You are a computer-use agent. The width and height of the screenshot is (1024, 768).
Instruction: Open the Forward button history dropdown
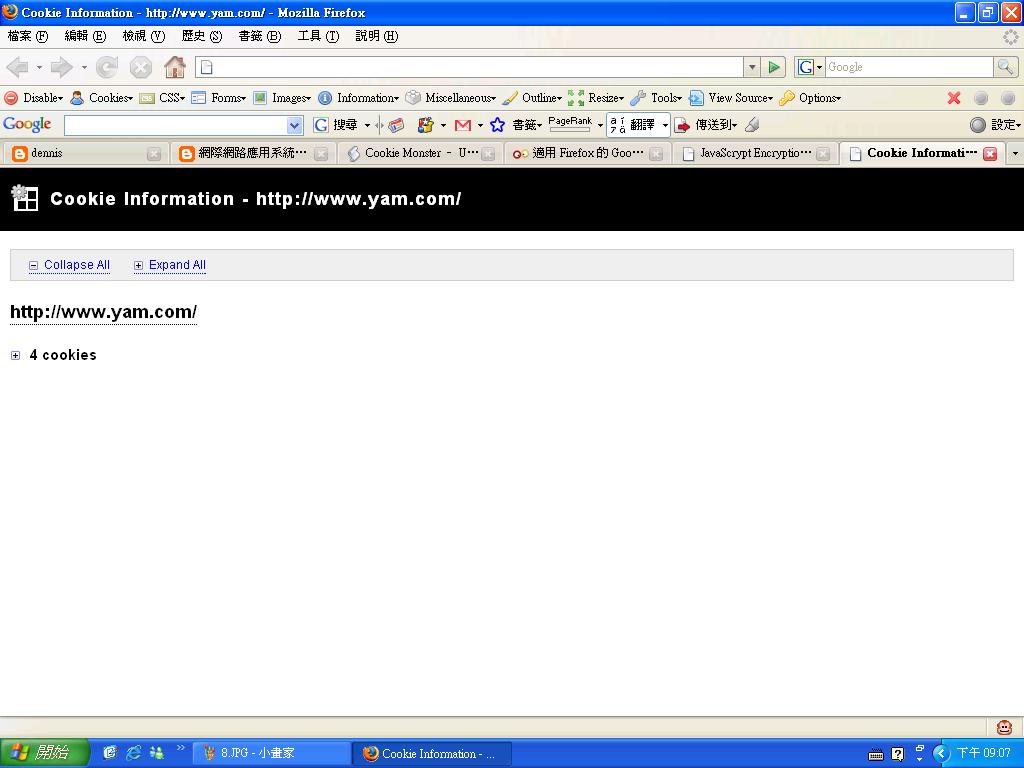point(84,67)
